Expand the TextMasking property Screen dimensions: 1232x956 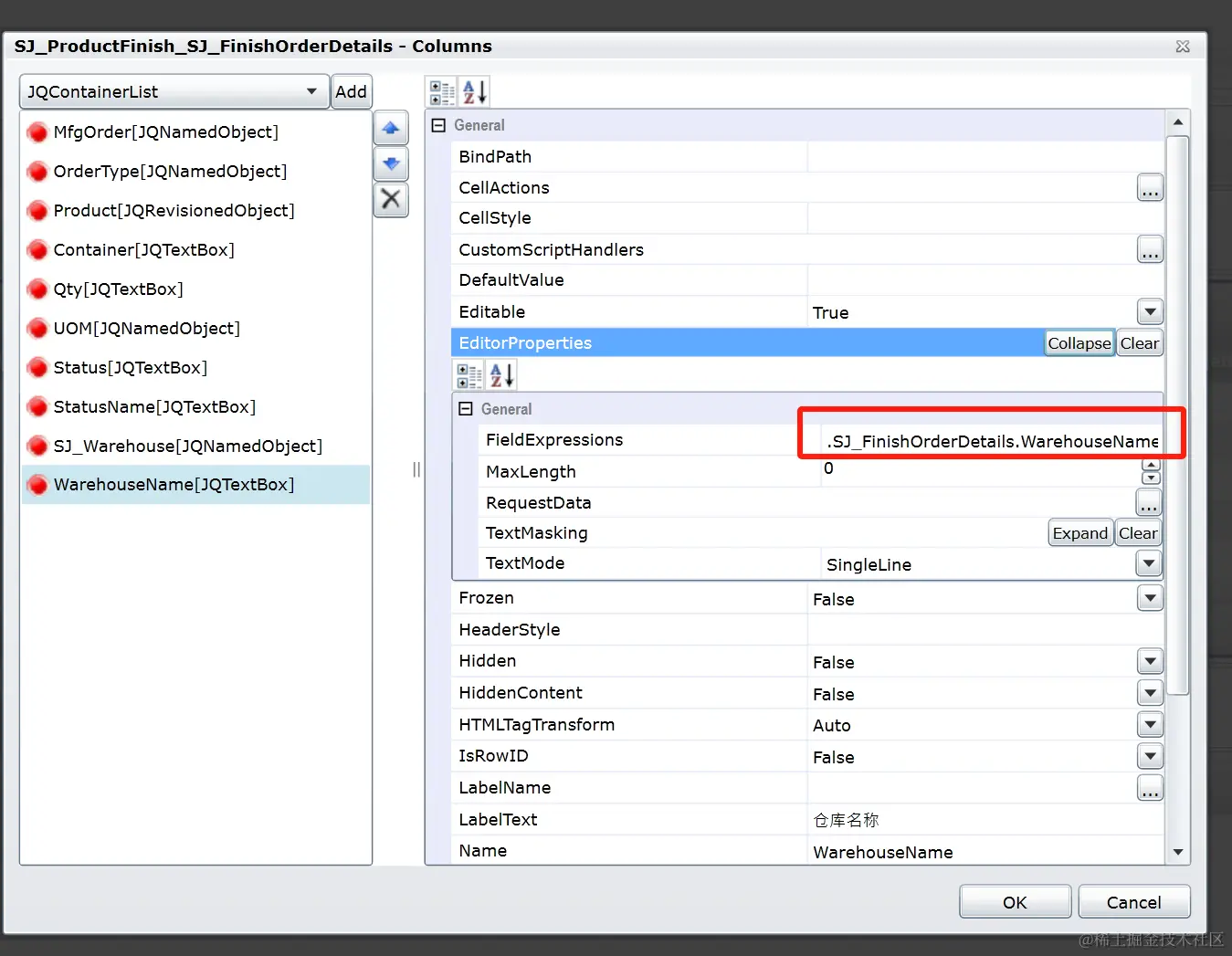[1080, 533]
